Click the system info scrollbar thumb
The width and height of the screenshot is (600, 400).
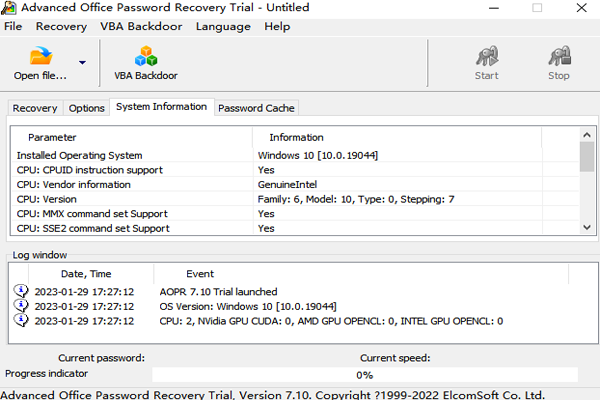pyautogui.click(x=587, y=157)
